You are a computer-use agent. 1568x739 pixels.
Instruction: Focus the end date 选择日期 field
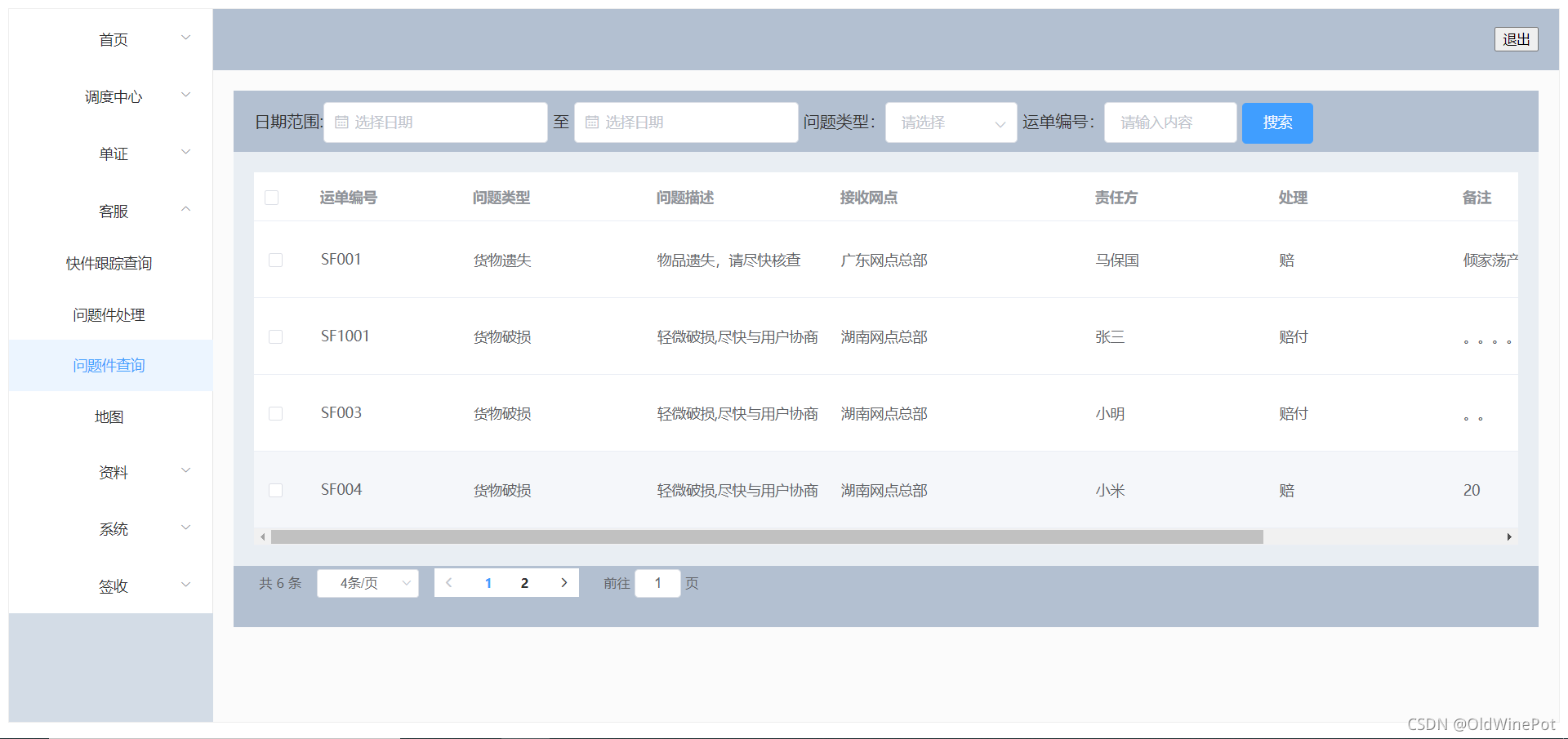point(686,122)
